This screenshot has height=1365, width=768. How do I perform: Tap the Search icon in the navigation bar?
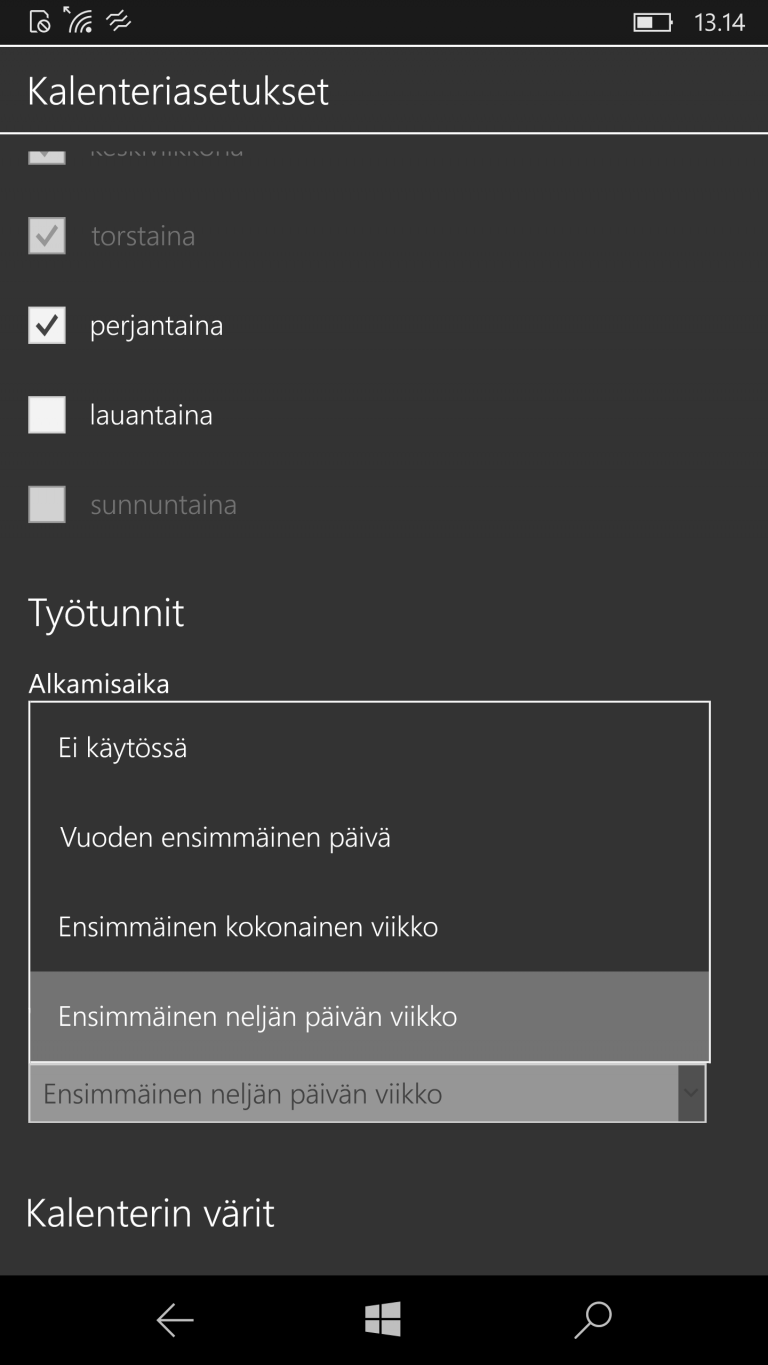click(592, 1320)
